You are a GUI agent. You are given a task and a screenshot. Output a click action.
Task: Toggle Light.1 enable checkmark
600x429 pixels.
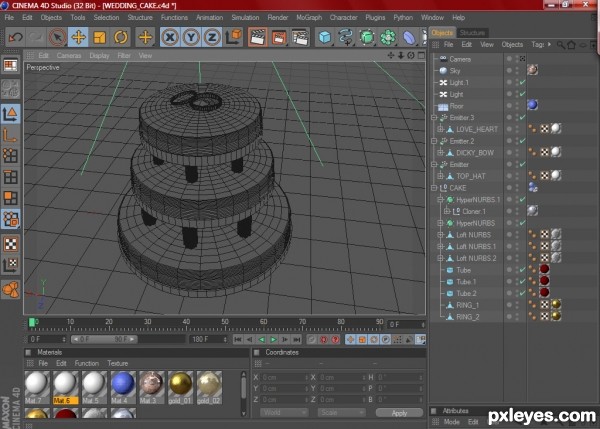pos(522,82)
